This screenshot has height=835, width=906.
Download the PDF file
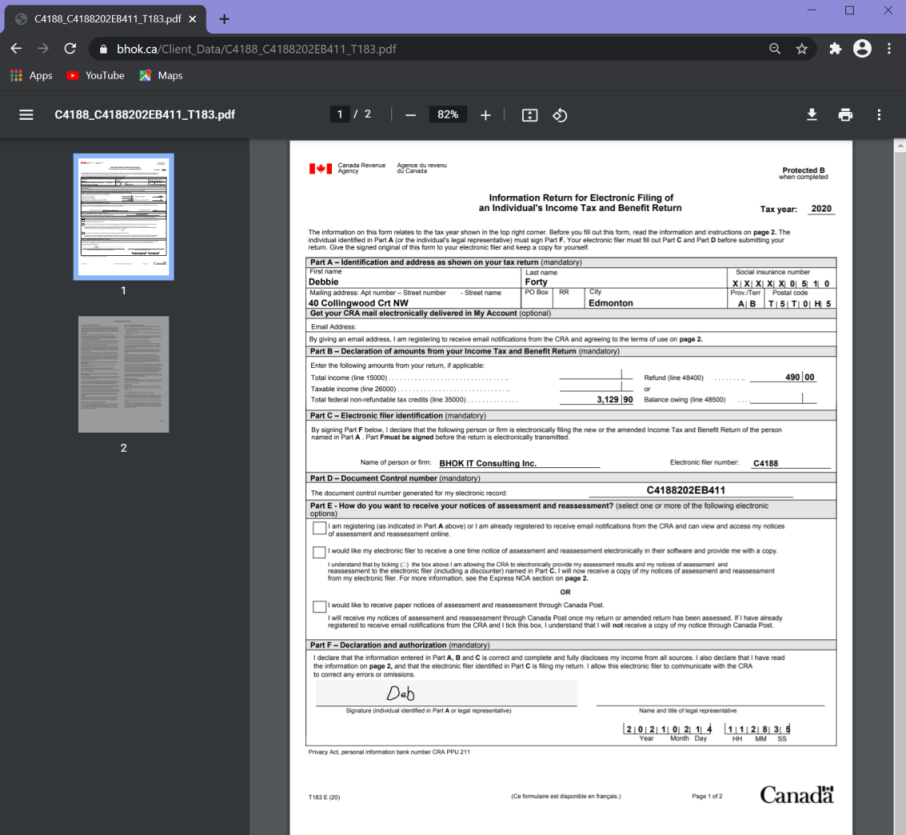812,115
